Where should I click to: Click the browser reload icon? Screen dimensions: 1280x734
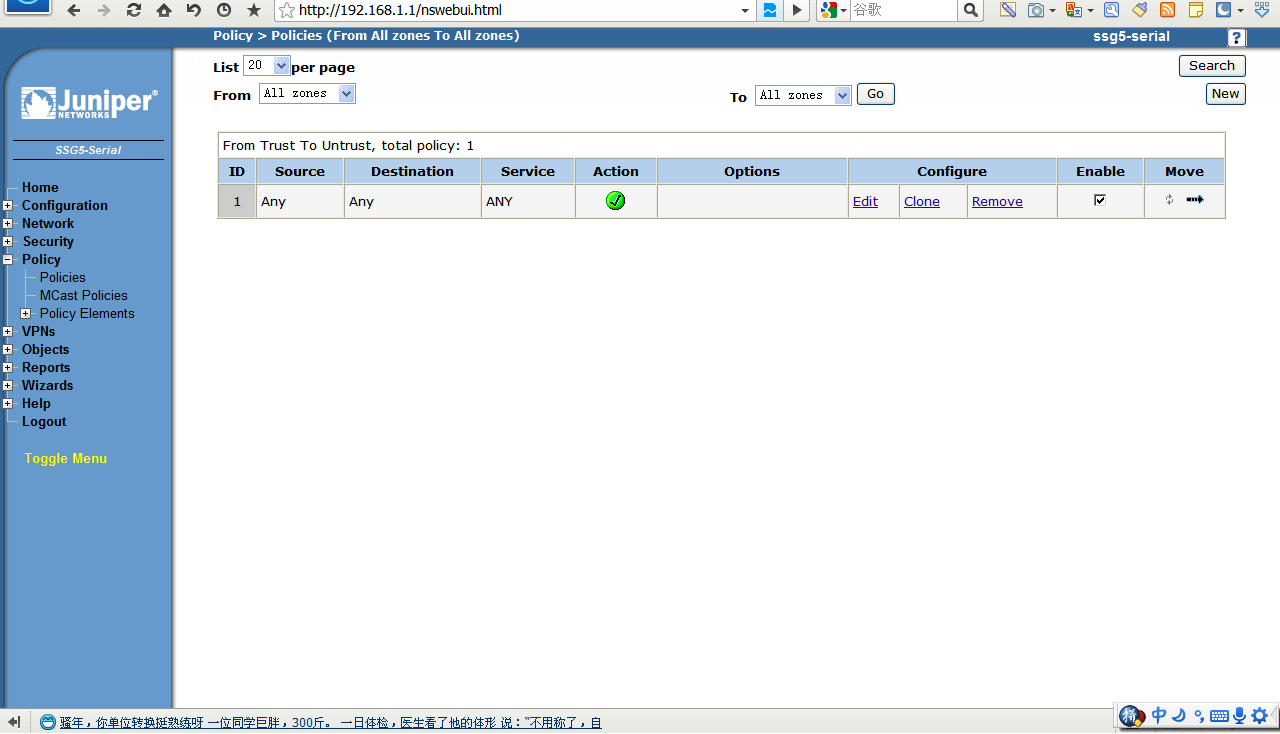coord(134,11)
